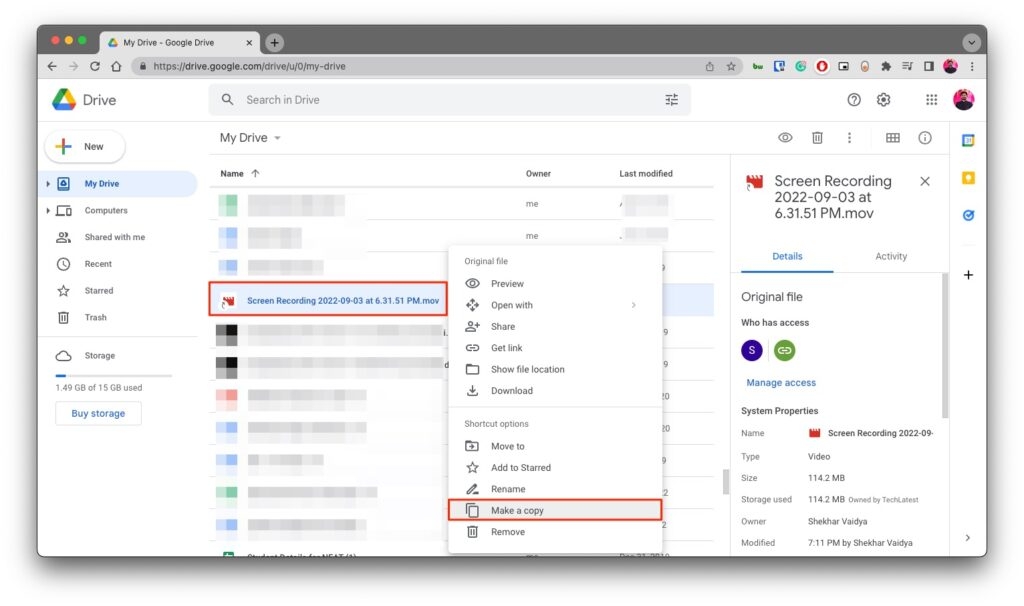
Task: Select Get link menu entry
Action: click(555, 348)
